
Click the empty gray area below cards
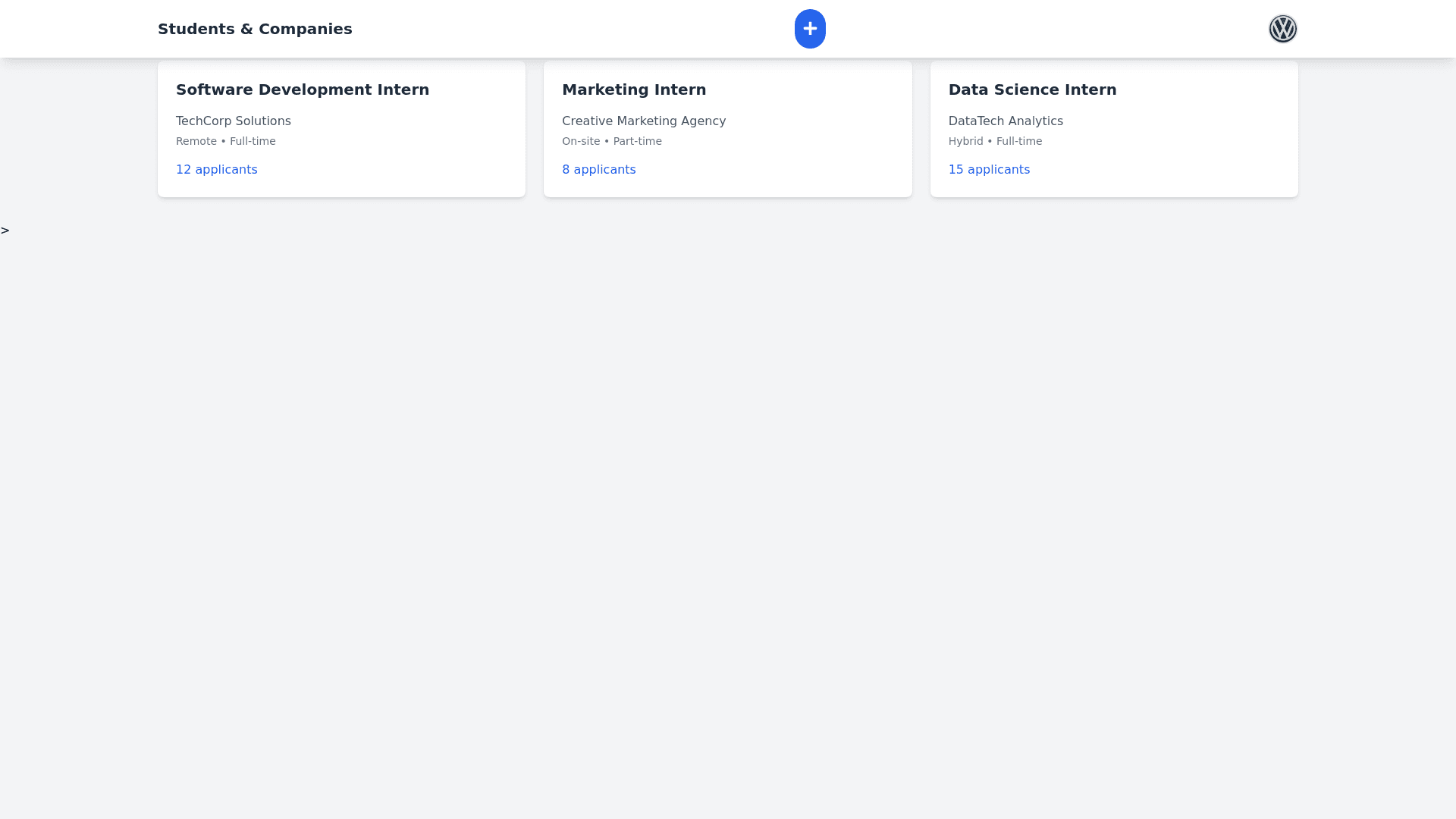[728, 493]
